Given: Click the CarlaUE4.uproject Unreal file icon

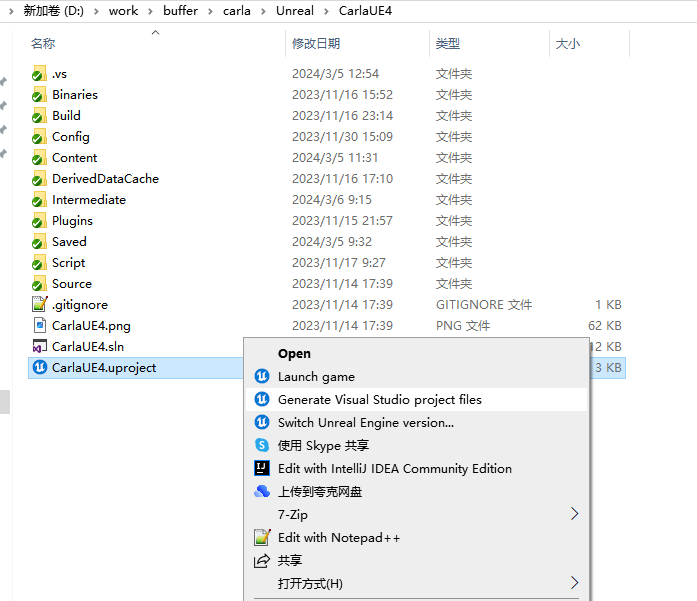Looking at the screenshot, I should coord(39,367).
